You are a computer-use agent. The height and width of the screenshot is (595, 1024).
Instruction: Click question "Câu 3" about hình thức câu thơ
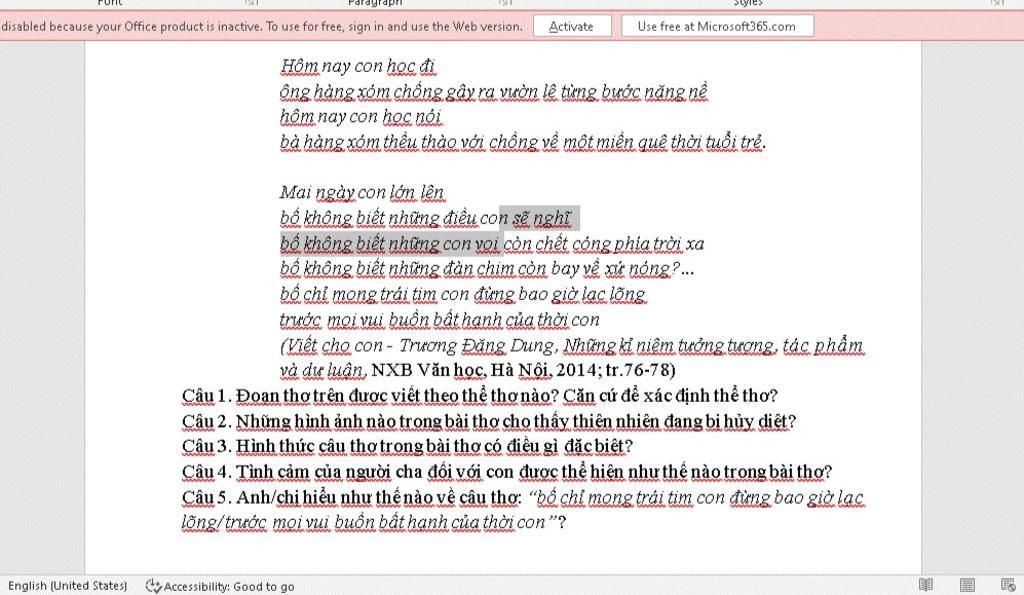coord(408,446)
